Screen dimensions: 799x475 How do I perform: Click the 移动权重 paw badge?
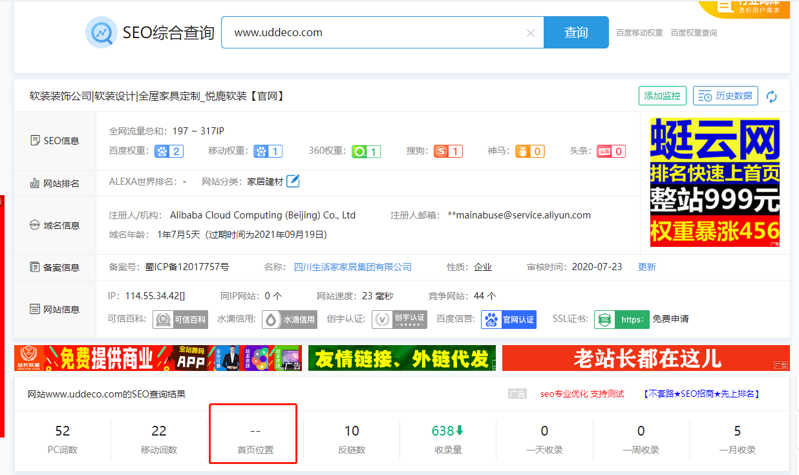268,152
